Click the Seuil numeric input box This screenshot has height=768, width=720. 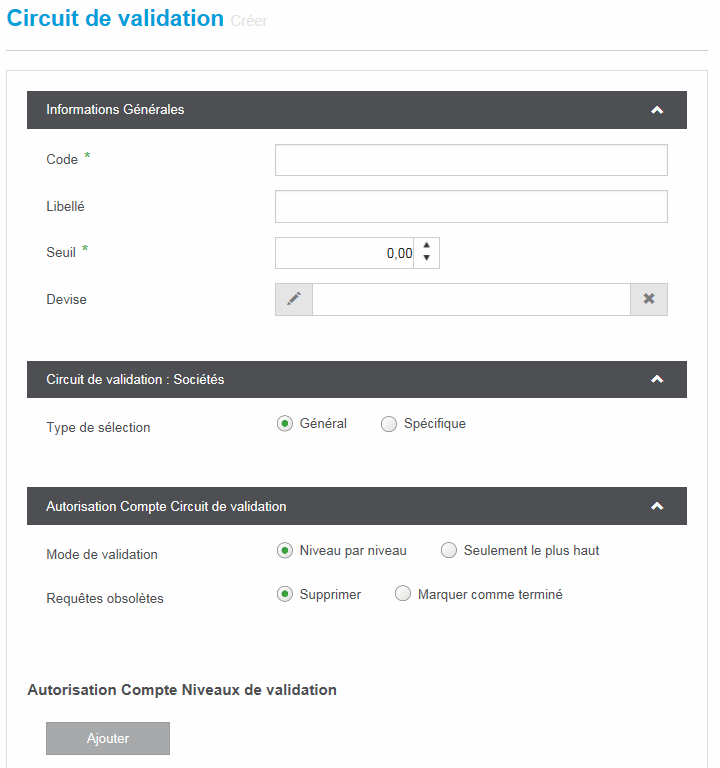pos(345,253)
